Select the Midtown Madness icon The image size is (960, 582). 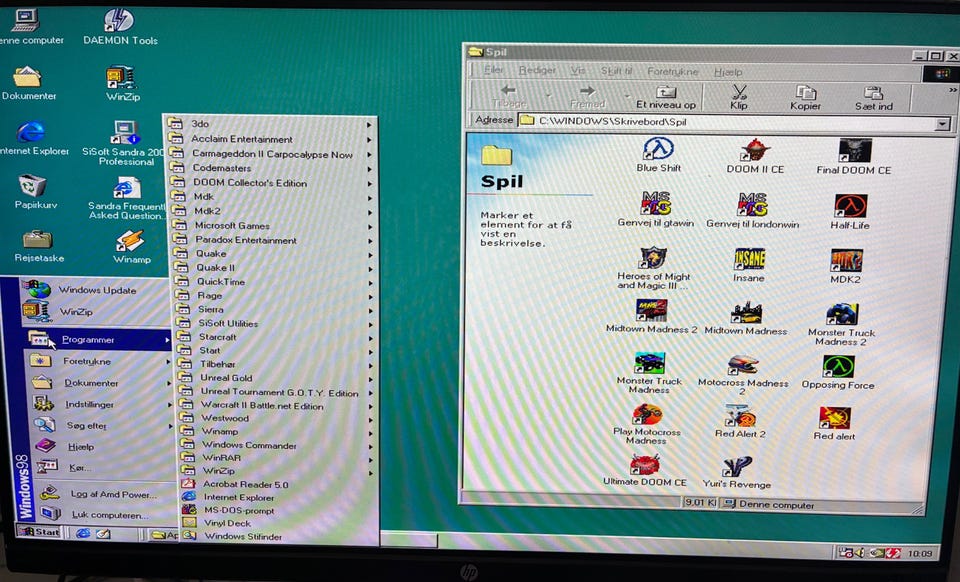point(746,318)
